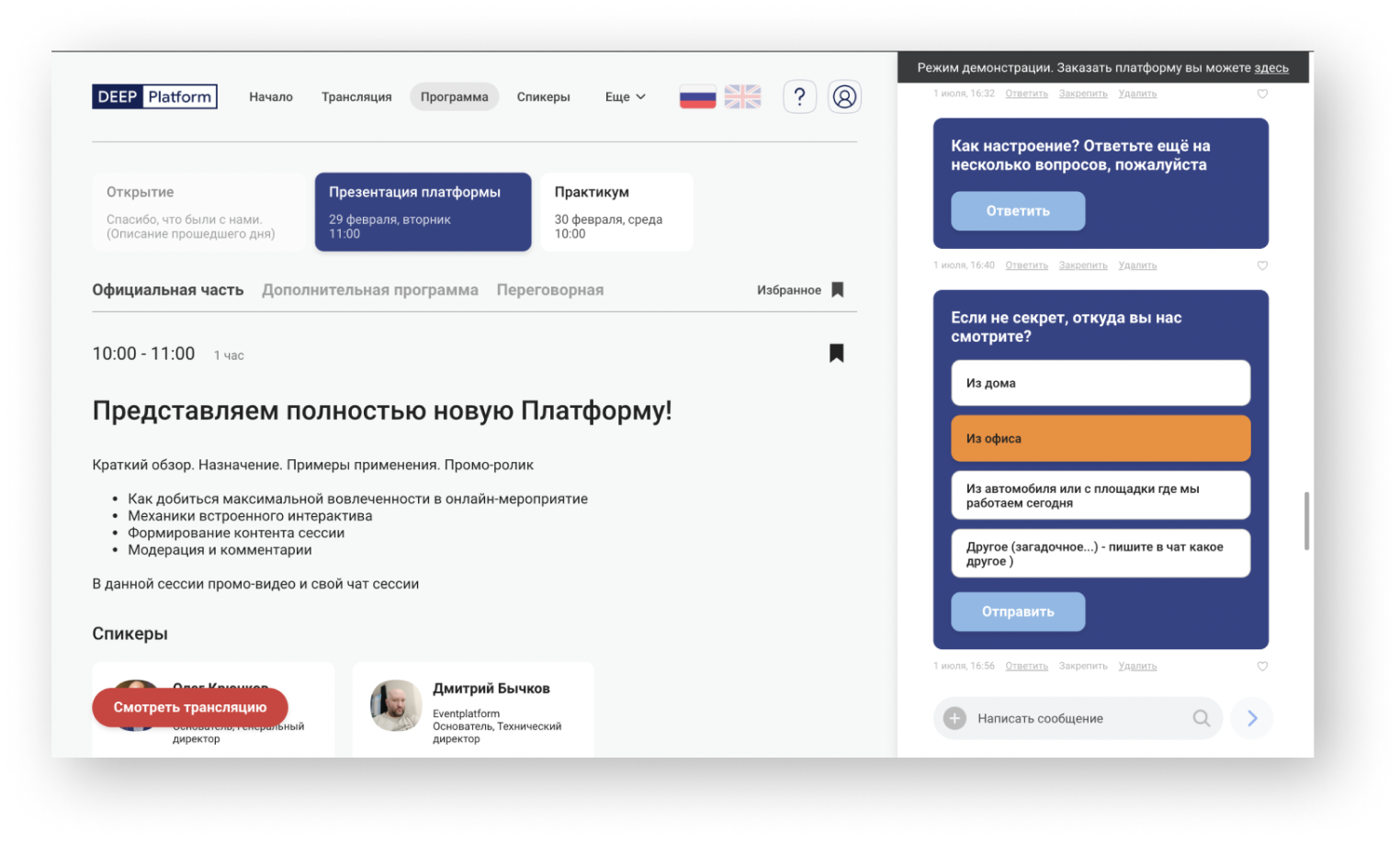Click Смотреть трансляцию red button
The width and height of the screenshot is (1400, 843).
pyautogui.click(x=190, y=707)
